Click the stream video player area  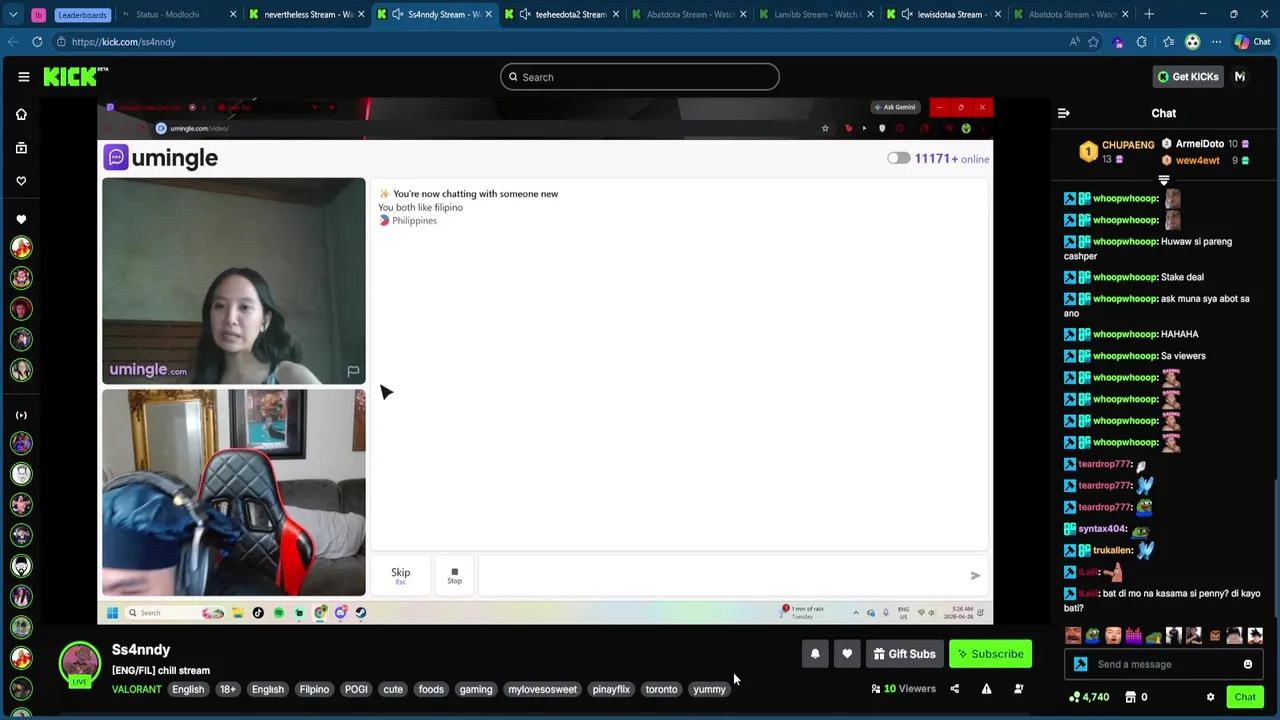[x=545, y=361]
